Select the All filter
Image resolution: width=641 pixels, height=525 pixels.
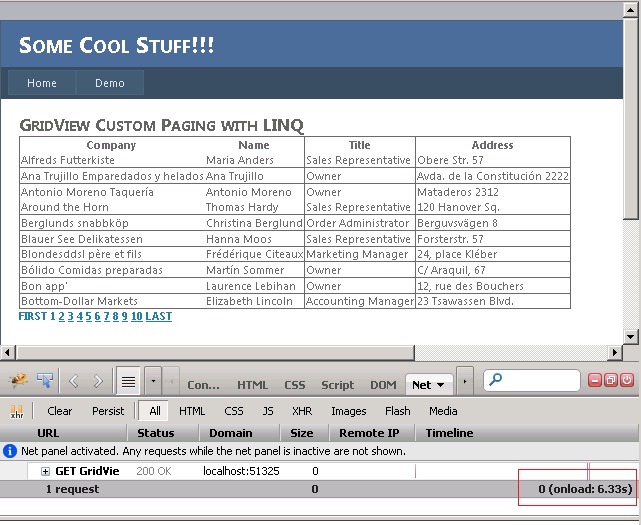[x=154, y=411]
